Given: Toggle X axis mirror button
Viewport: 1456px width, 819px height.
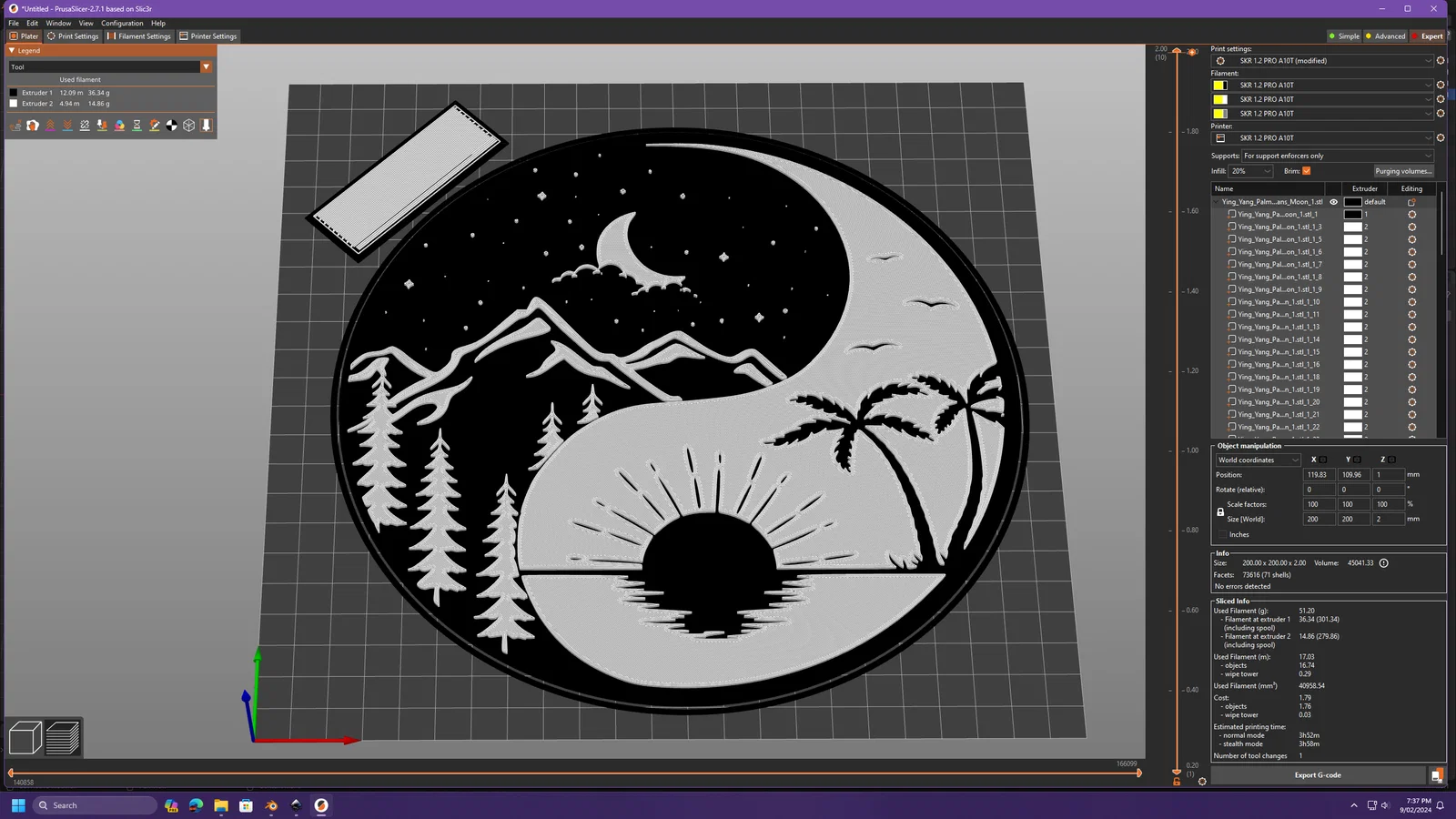Looking at the screenshot, I should tap(1323, 460).
